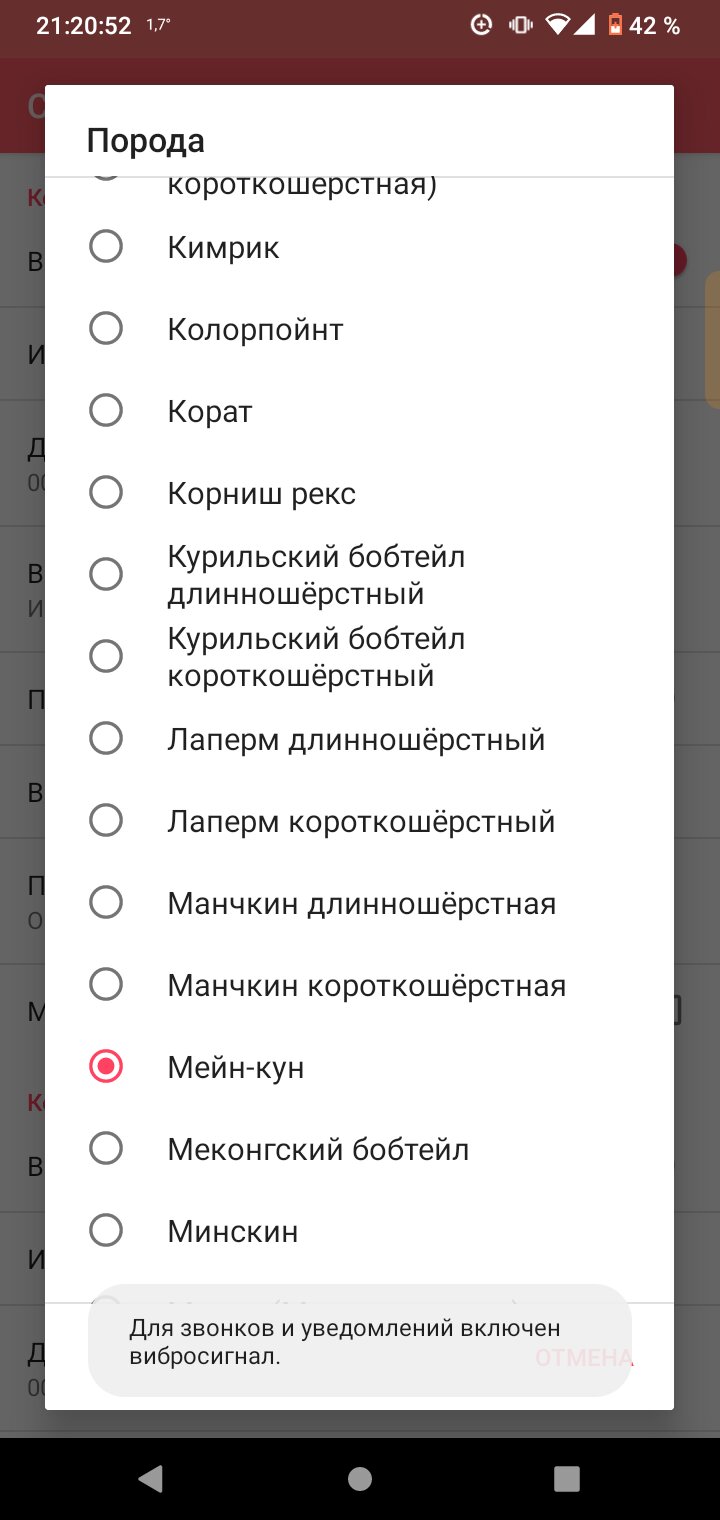Tap the battery icon in status bar
This screenshot has width=720, height=1520.
616,26
